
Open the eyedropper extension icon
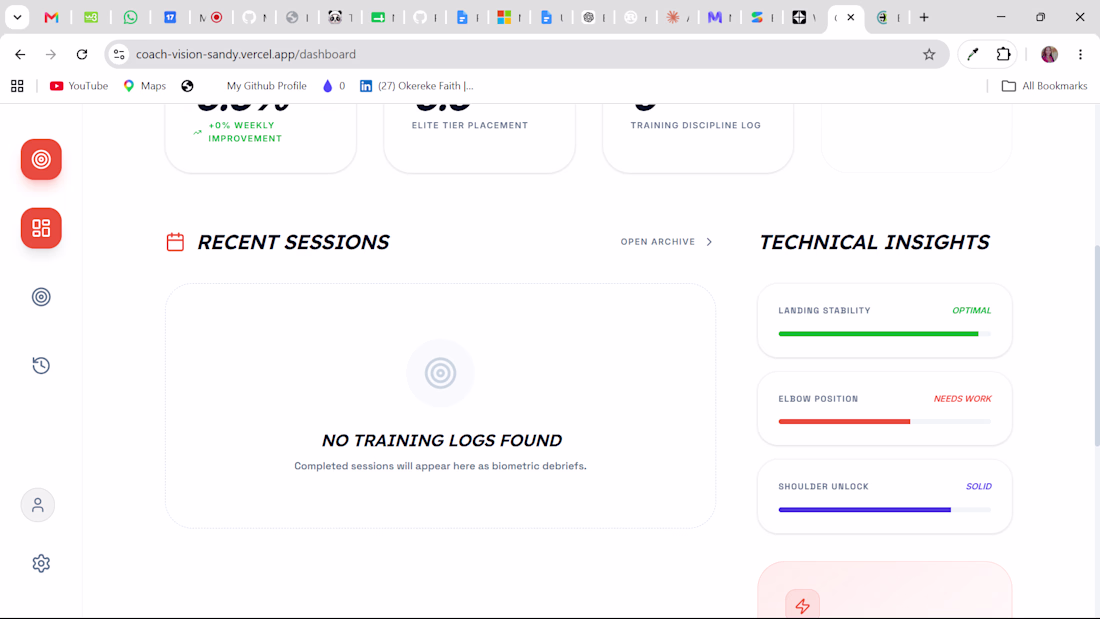(x=972, y=54)
